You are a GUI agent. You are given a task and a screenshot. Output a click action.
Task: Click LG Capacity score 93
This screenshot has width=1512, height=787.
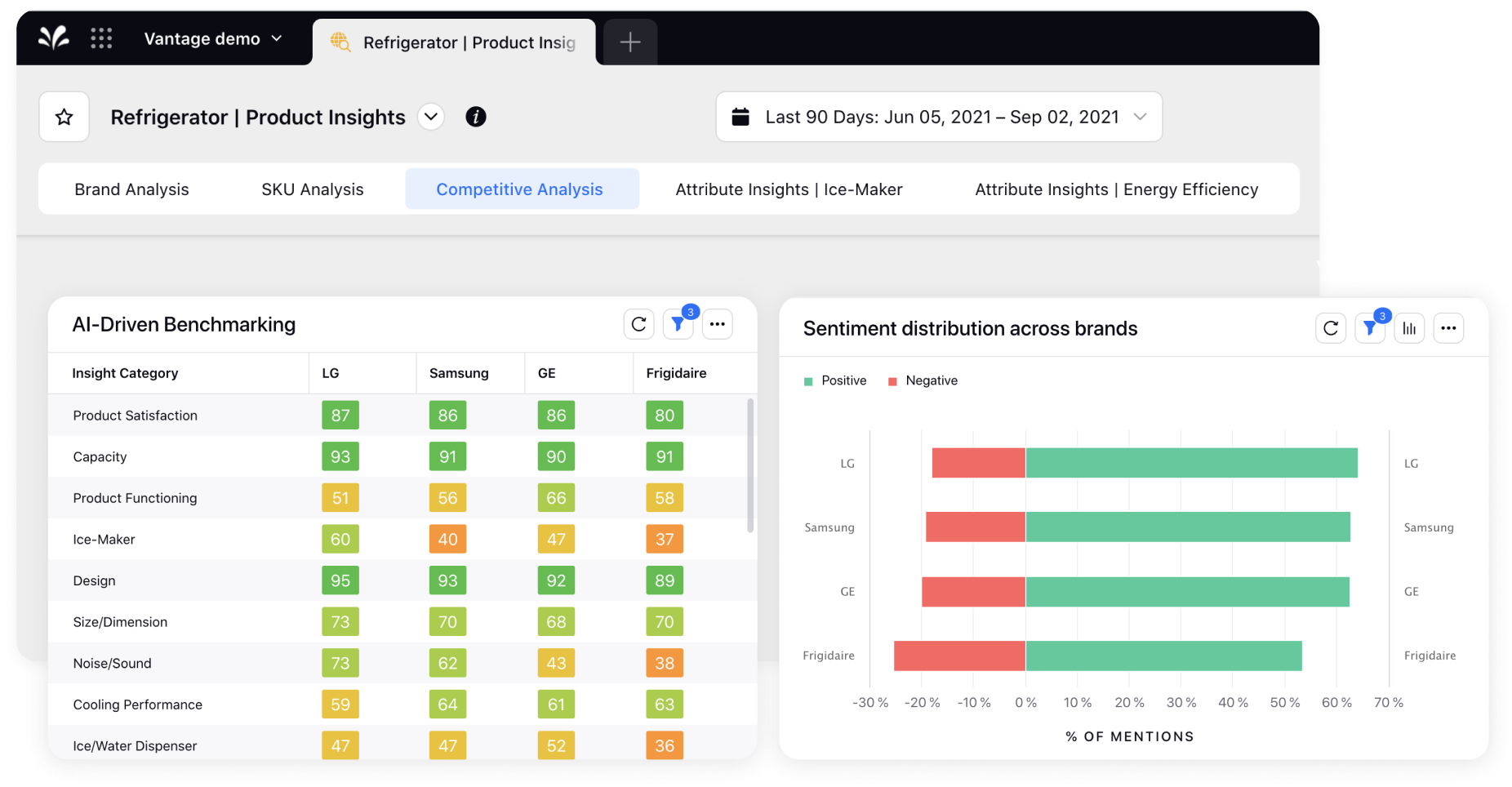coord(340,457)
